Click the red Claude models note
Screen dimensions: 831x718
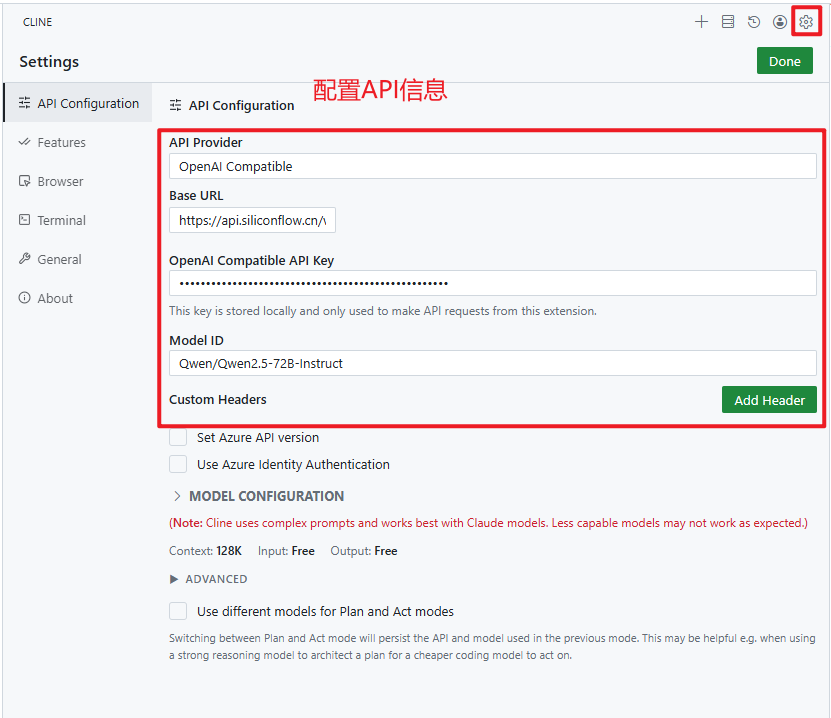point(488,523)
